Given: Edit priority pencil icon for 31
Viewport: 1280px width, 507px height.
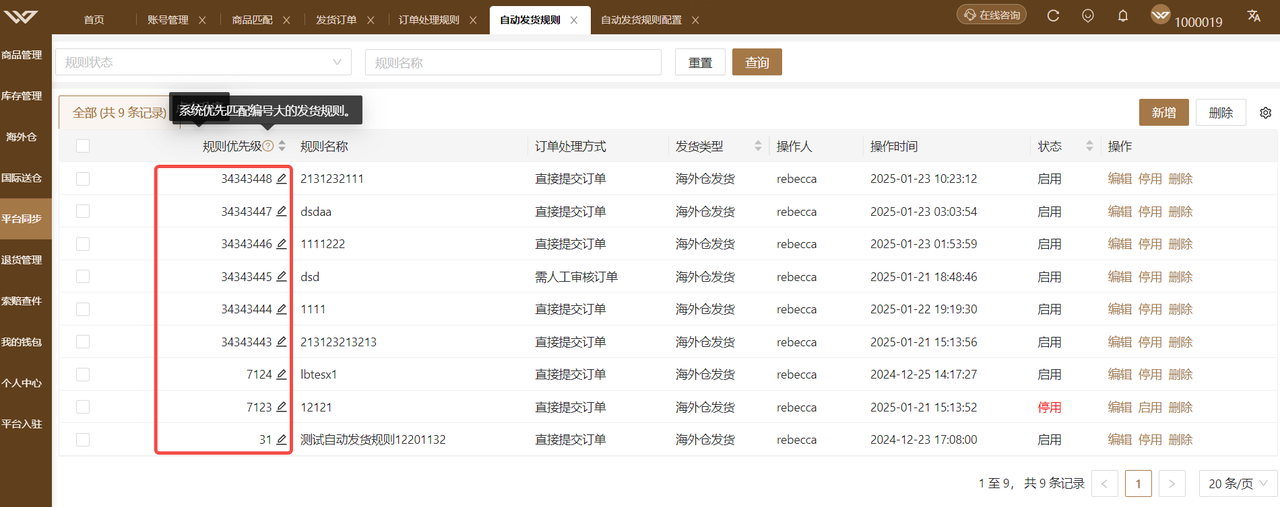Looking at the screenshot, I should point(281,439).
